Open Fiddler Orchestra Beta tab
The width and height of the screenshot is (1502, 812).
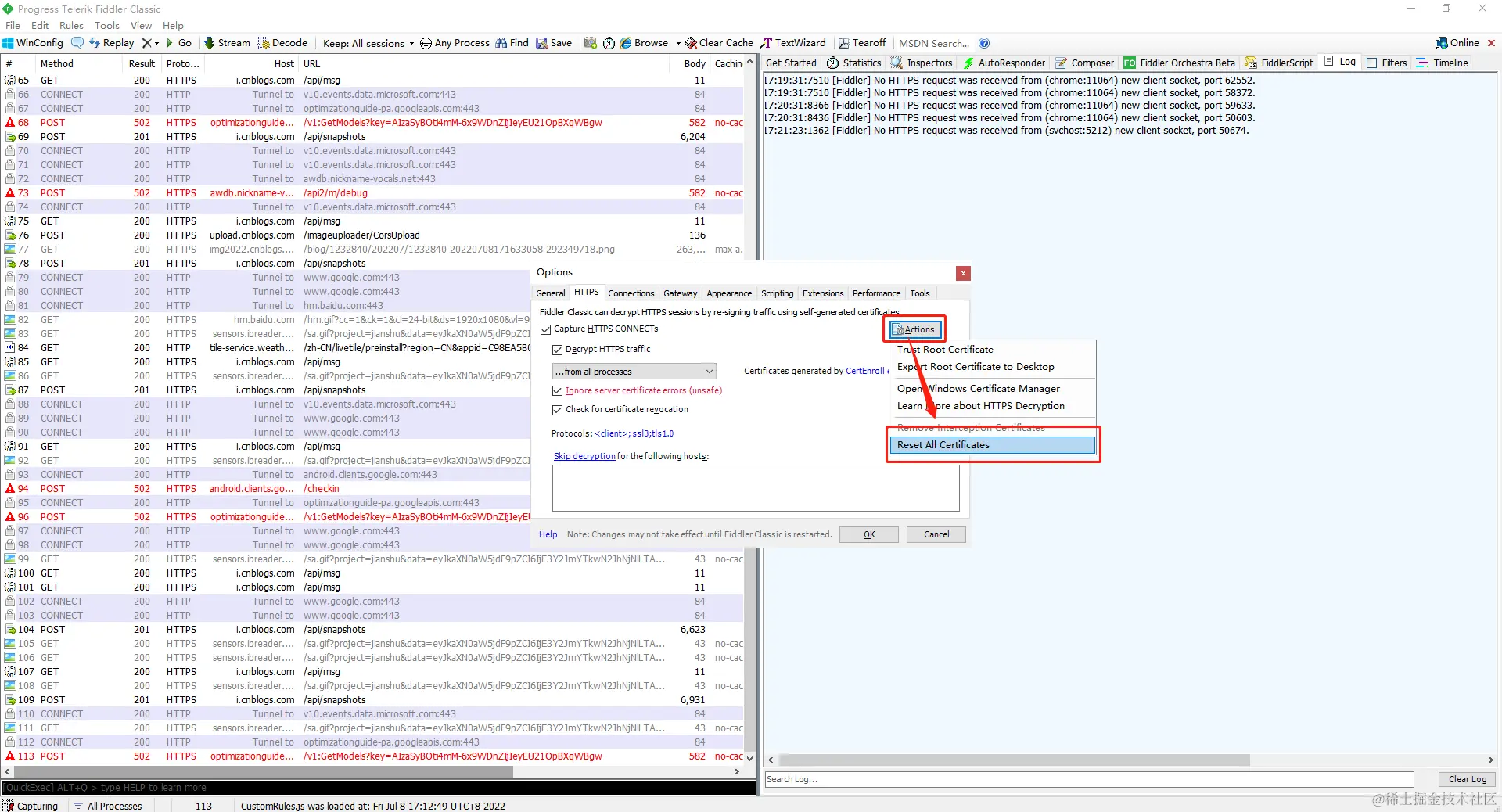(1180, 63)
